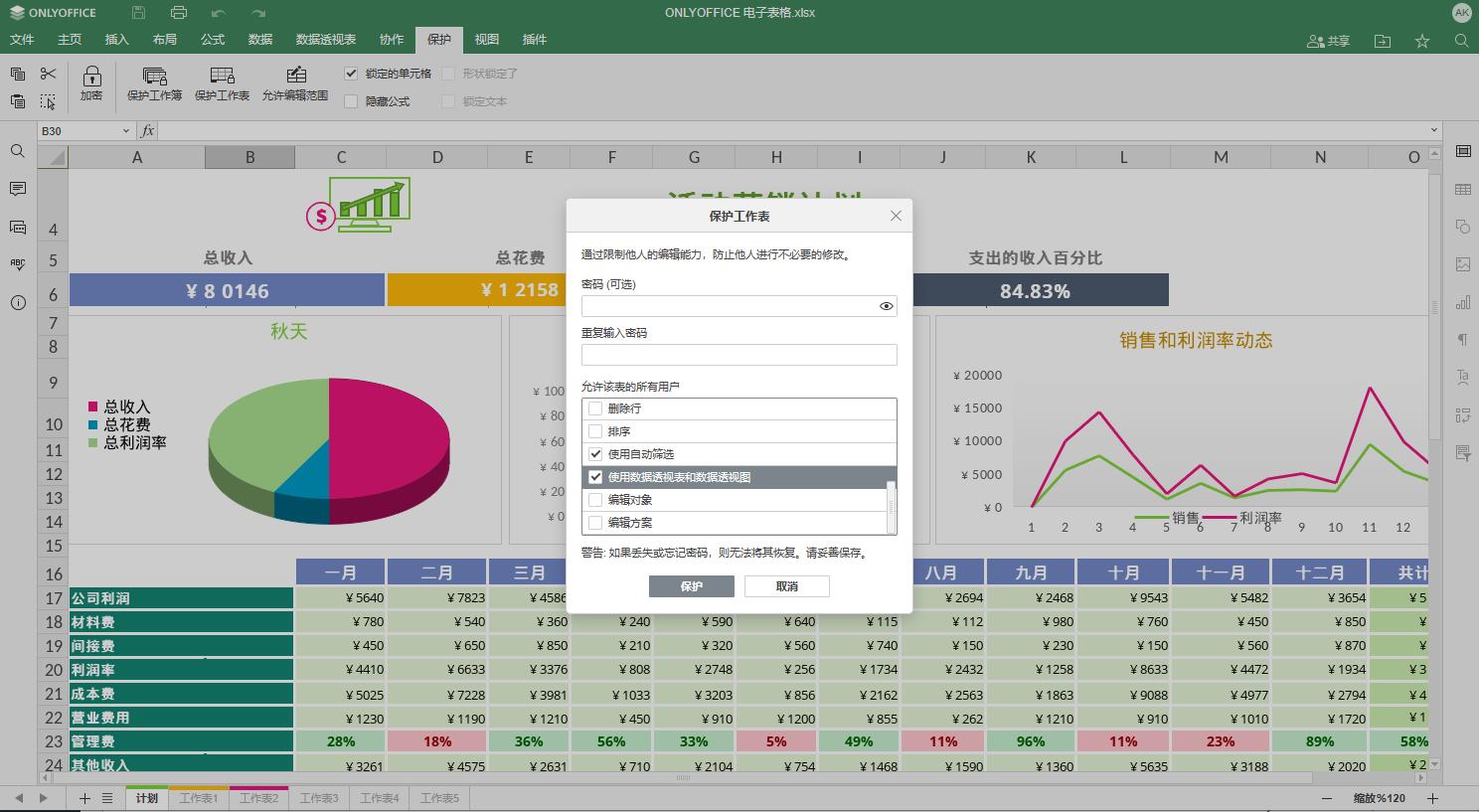Toggle password visibility with the eye icon
The height and width of the screenshot is (812, 1479).
coord(886,306)
